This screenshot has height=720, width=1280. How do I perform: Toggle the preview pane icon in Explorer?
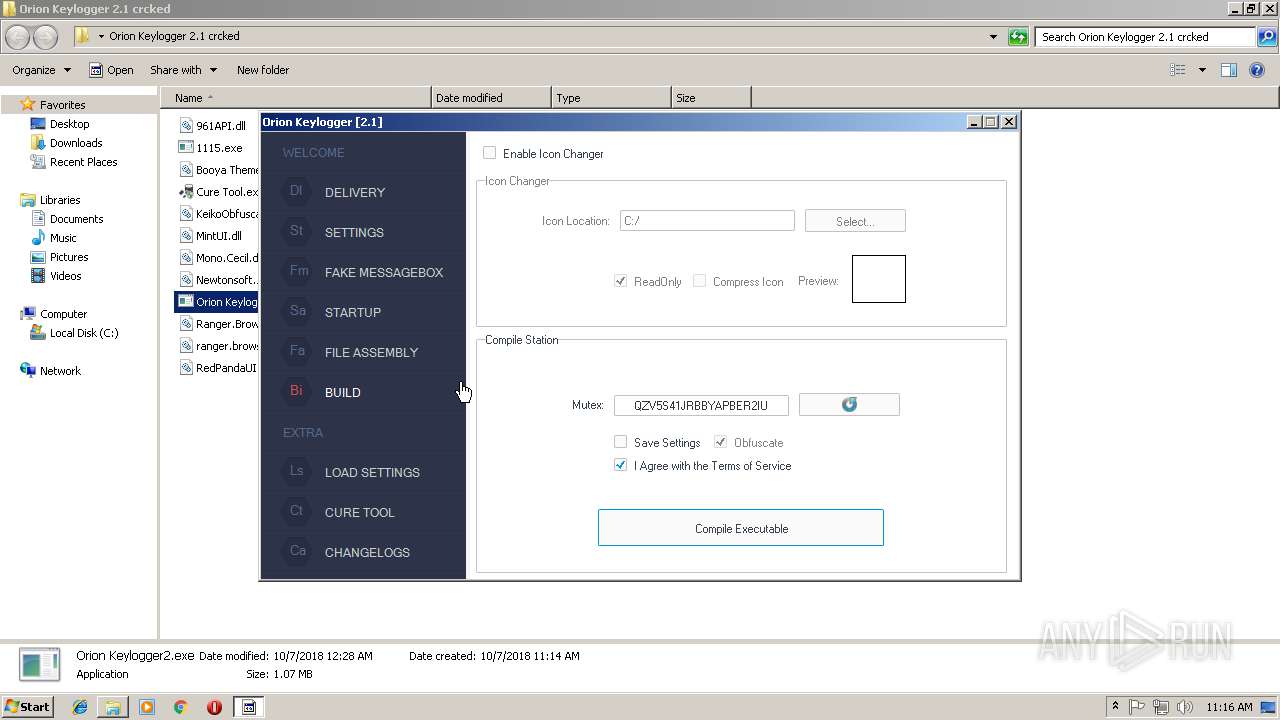tap(1229, 70)
